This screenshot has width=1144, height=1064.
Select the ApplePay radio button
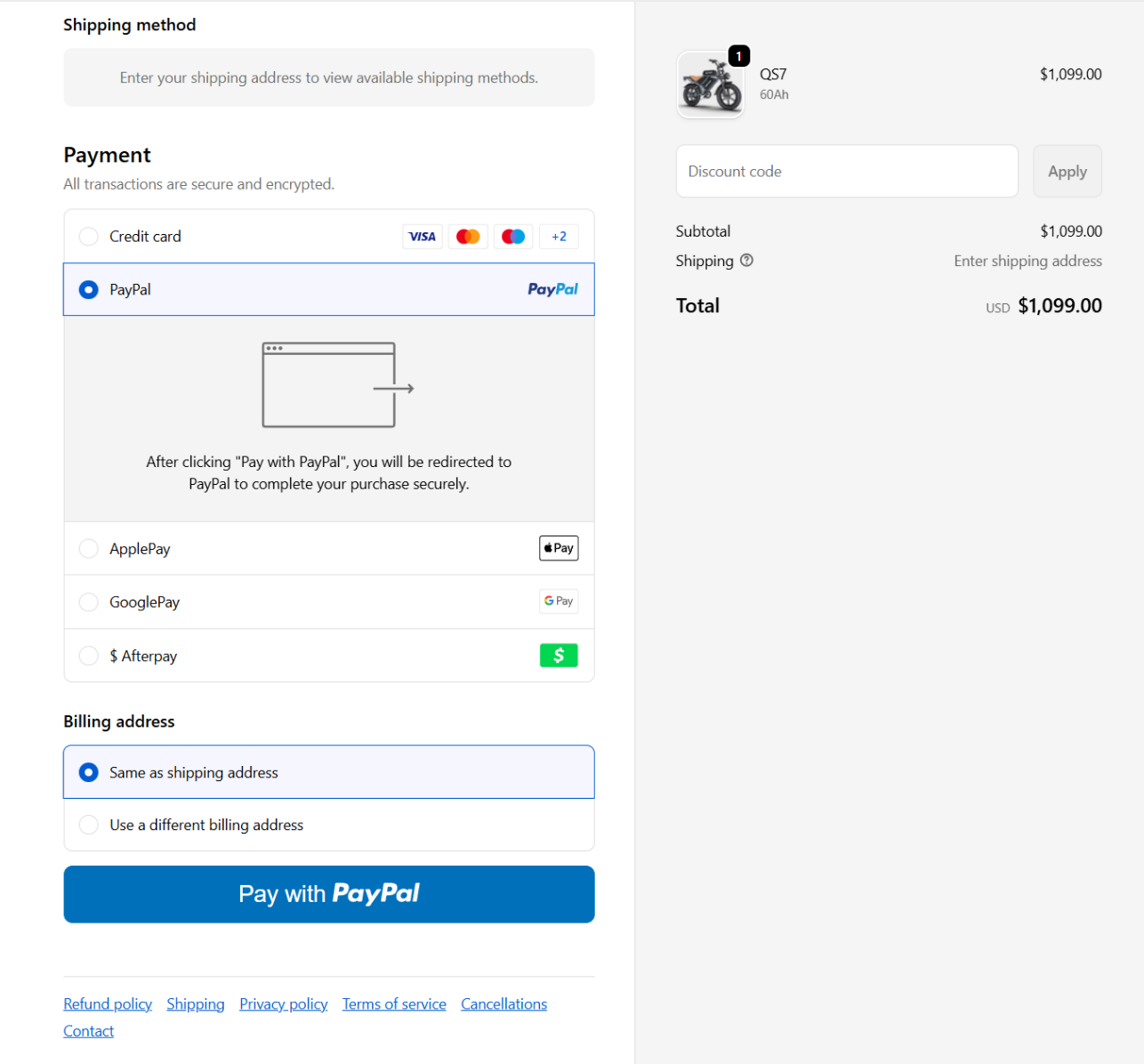89,549
